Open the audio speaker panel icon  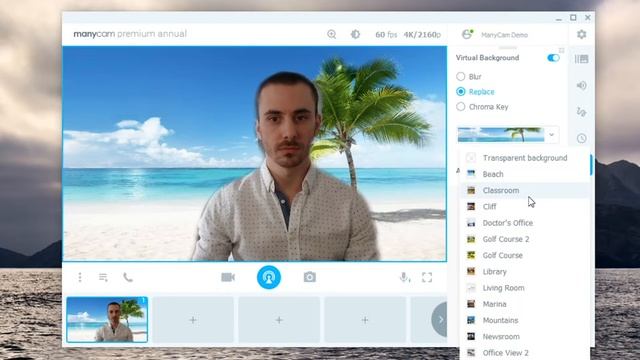click(x=582, y=85)
